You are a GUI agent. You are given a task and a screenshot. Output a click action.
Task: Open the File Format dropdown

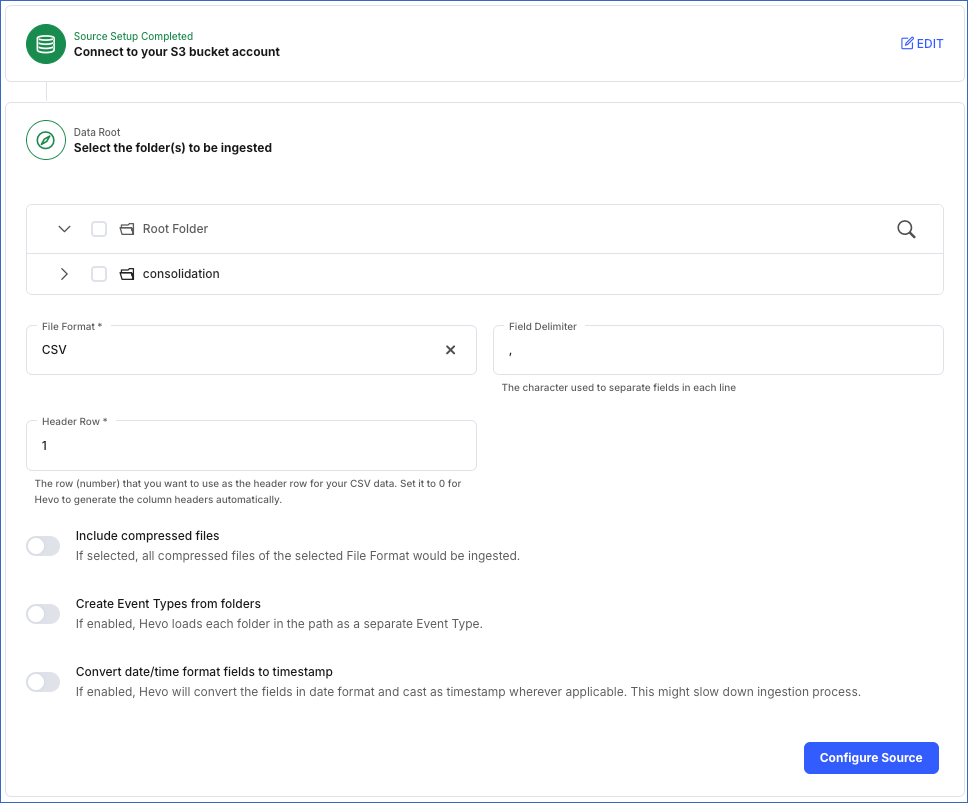pos(251,350)
